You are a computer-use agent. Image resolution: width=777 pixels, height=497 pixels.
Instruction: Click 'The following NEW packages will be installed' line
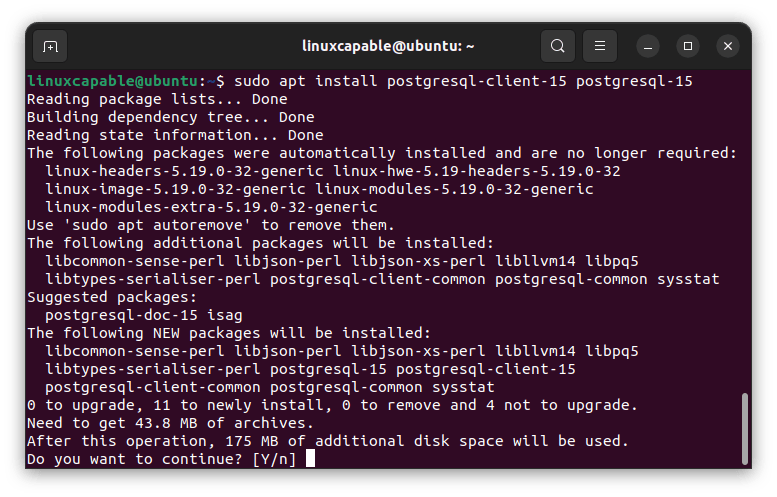click(x=229, y=333)
